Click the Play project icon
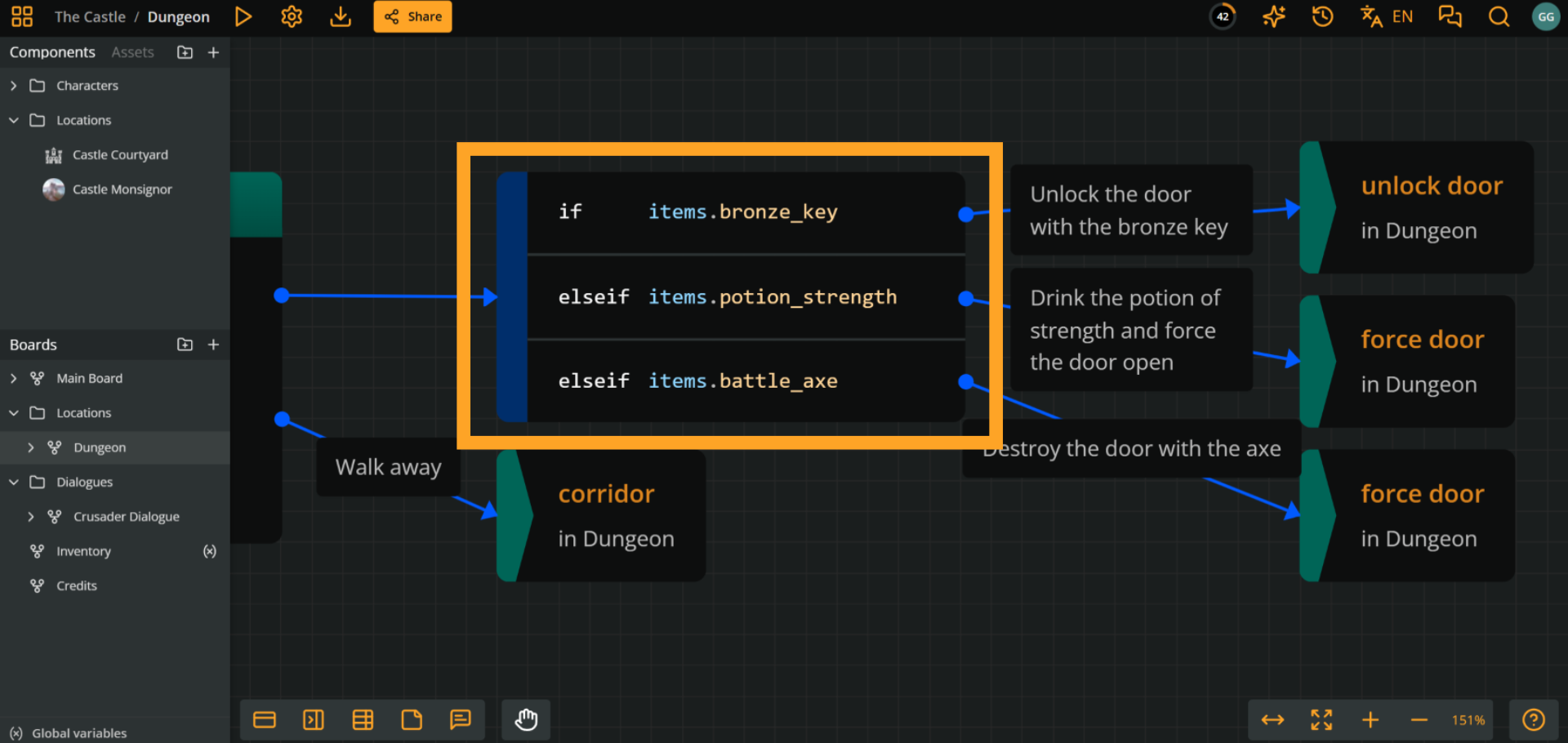 pyautogui.click(x=243, y=16)
